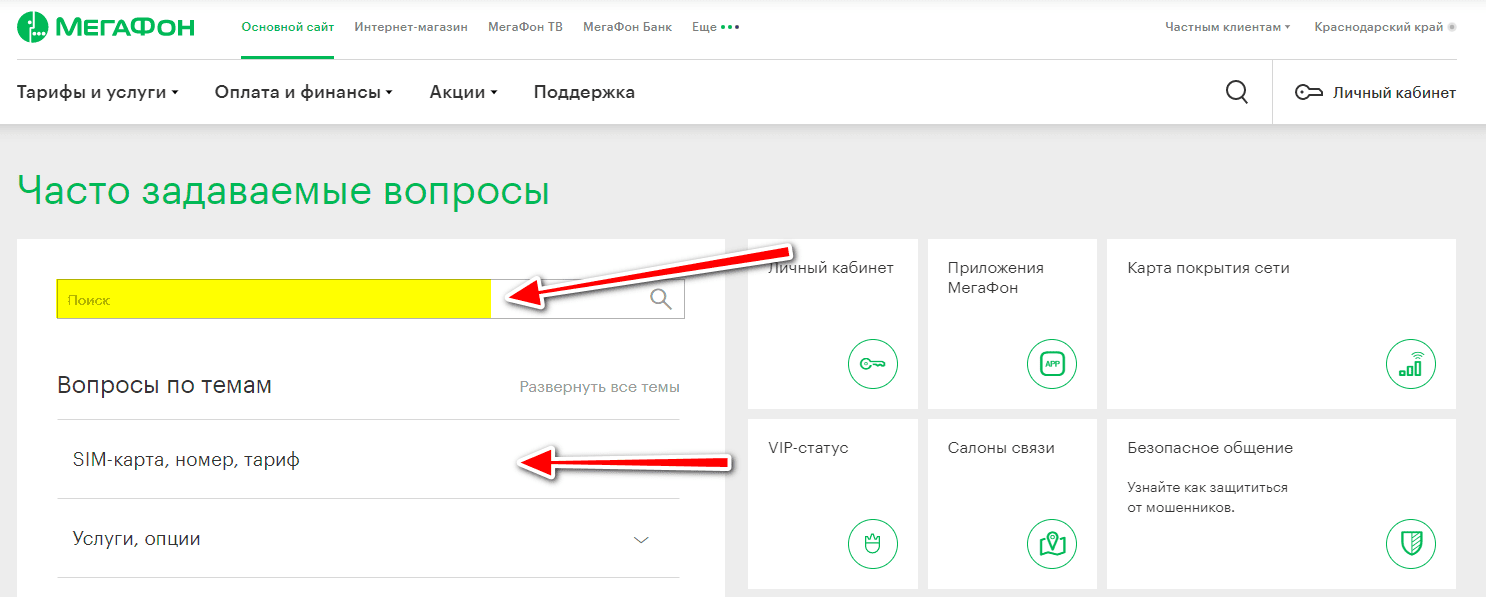Open Личный кабинет in the header
The width and height of the screenshot is (1486, 597).
tap(1375, 92)
